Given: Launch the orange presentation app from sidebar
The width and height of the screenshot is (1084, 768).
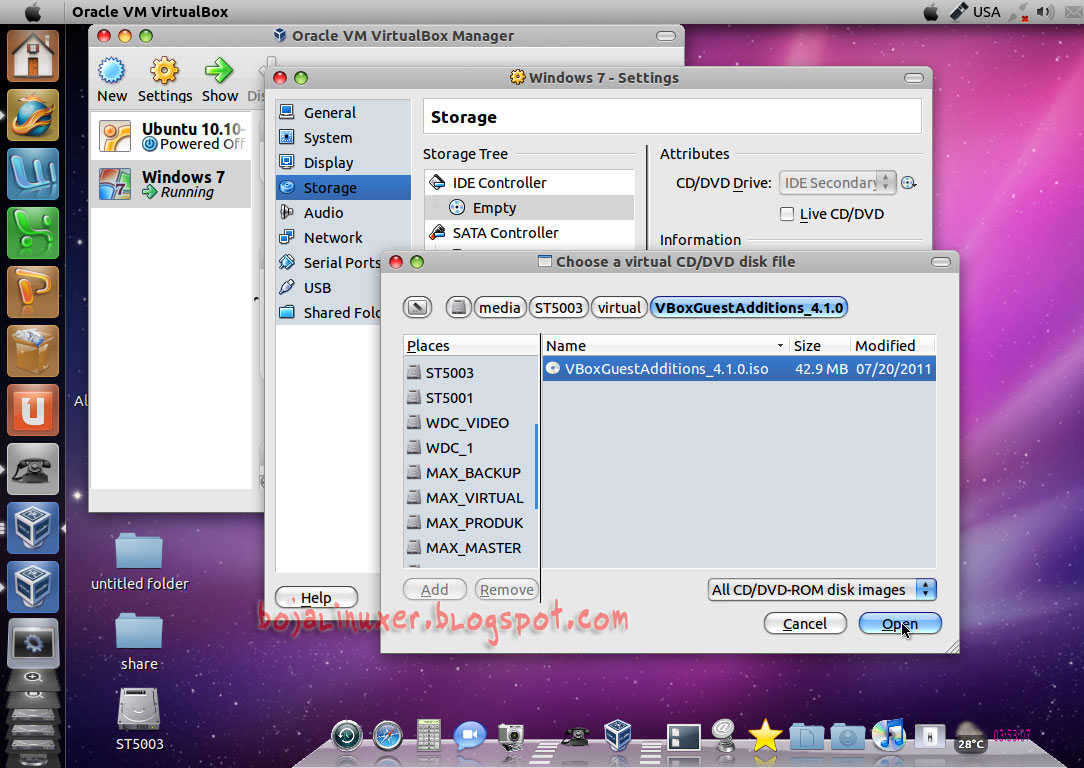Looking at the screenshot, I should [32, 292].
